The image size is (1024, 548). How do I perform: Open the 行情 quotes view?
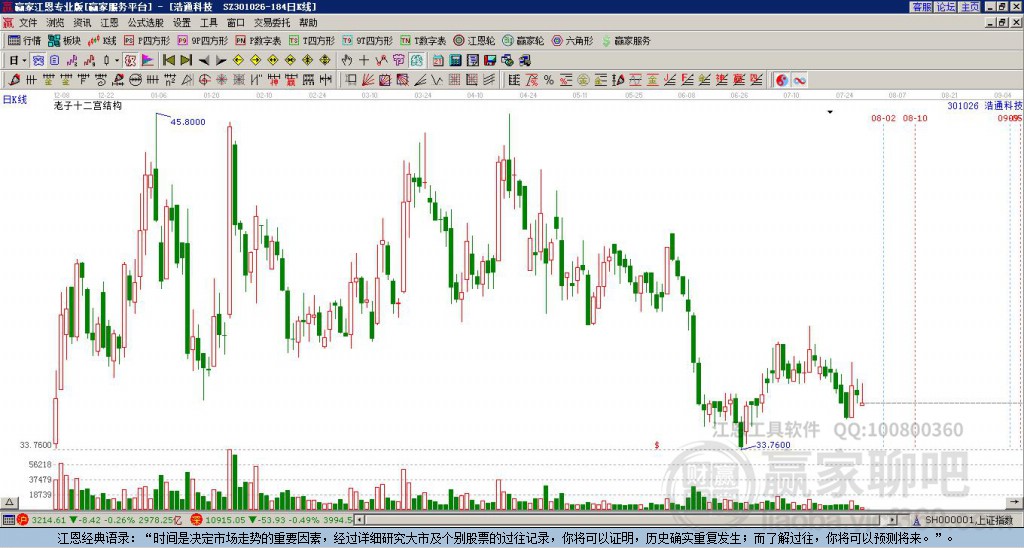25,40
